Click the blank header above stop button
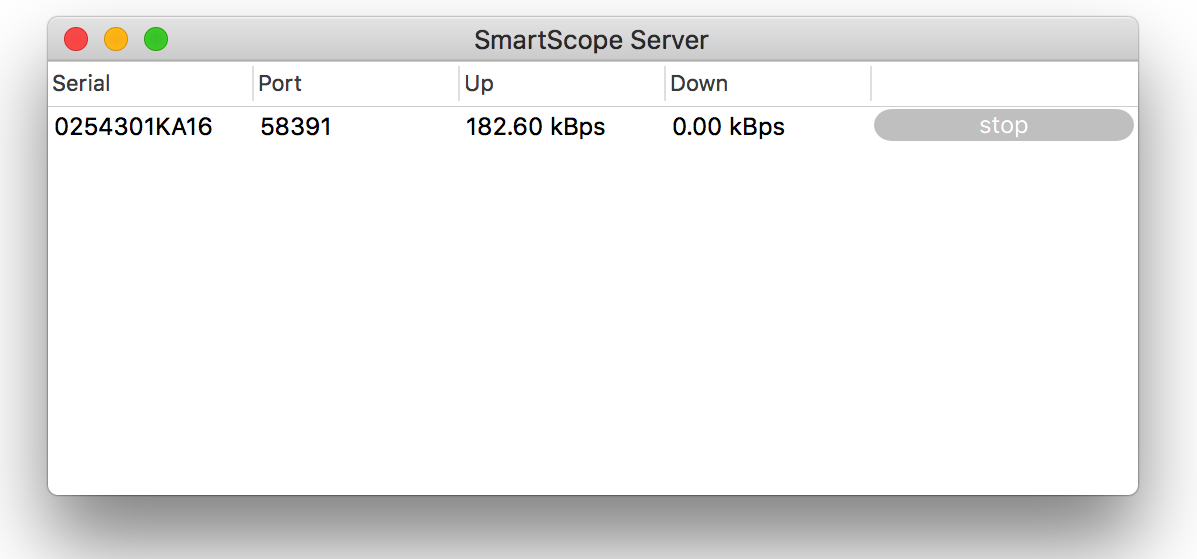This screenshot has height=559, width=1197. point(1003,84)
